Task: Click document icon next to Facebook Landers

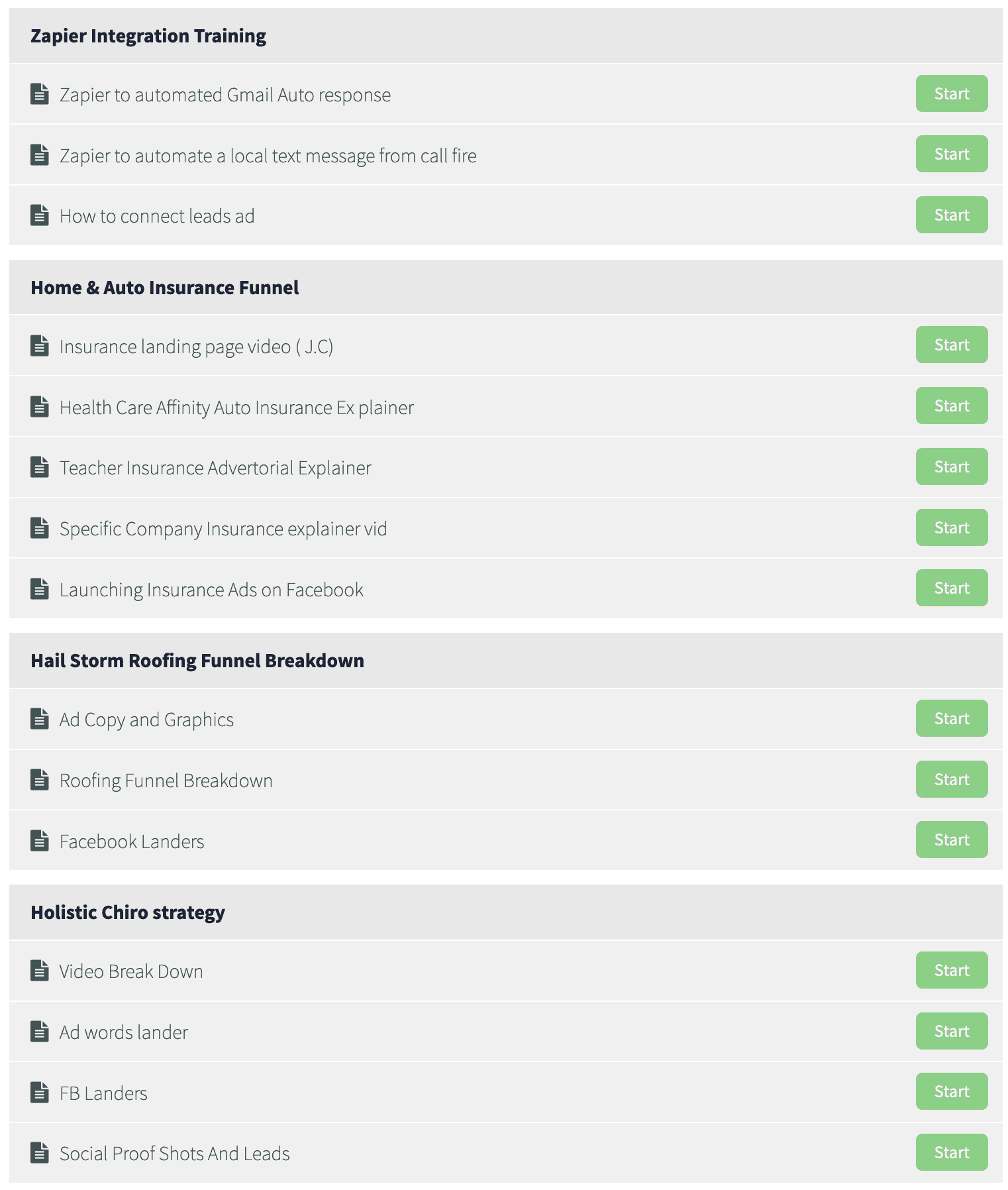Action: tap(40, 841)
